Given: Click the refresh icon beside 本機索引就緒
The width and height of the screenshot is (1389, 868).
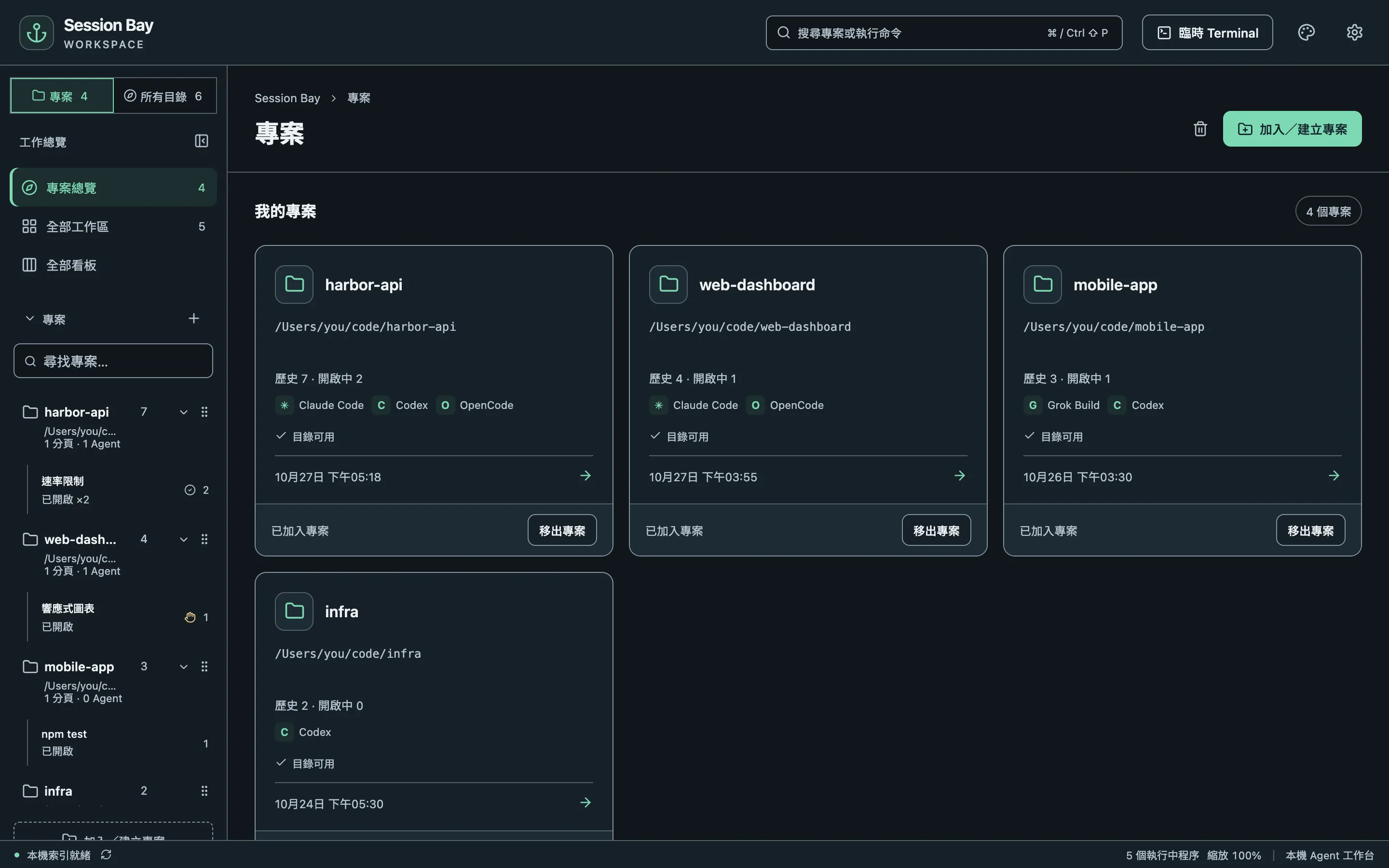Looking at the screenshot, I should pyautogui.click(x=106, y=855).
